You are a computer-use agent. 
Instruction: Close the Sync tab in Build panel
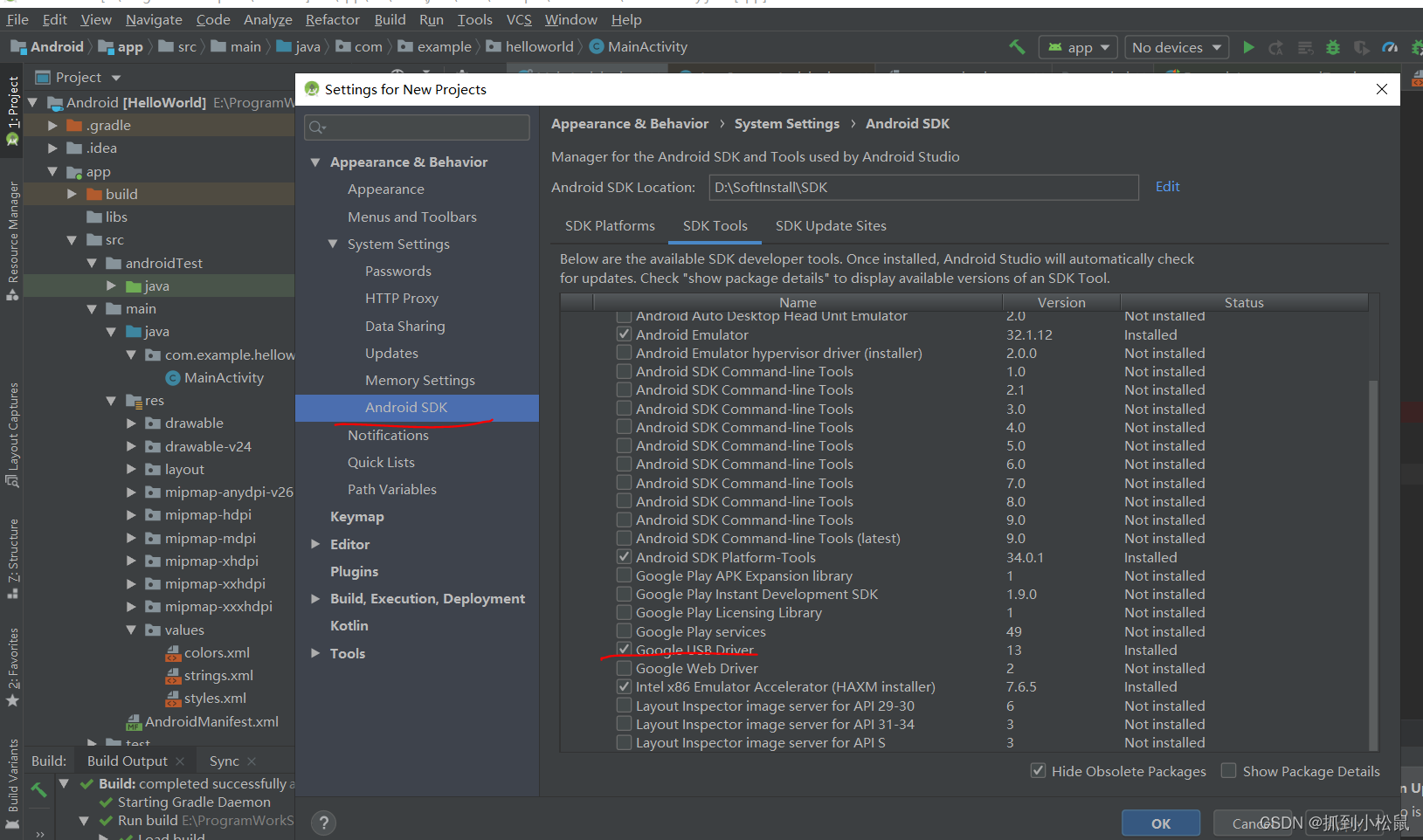252,761
